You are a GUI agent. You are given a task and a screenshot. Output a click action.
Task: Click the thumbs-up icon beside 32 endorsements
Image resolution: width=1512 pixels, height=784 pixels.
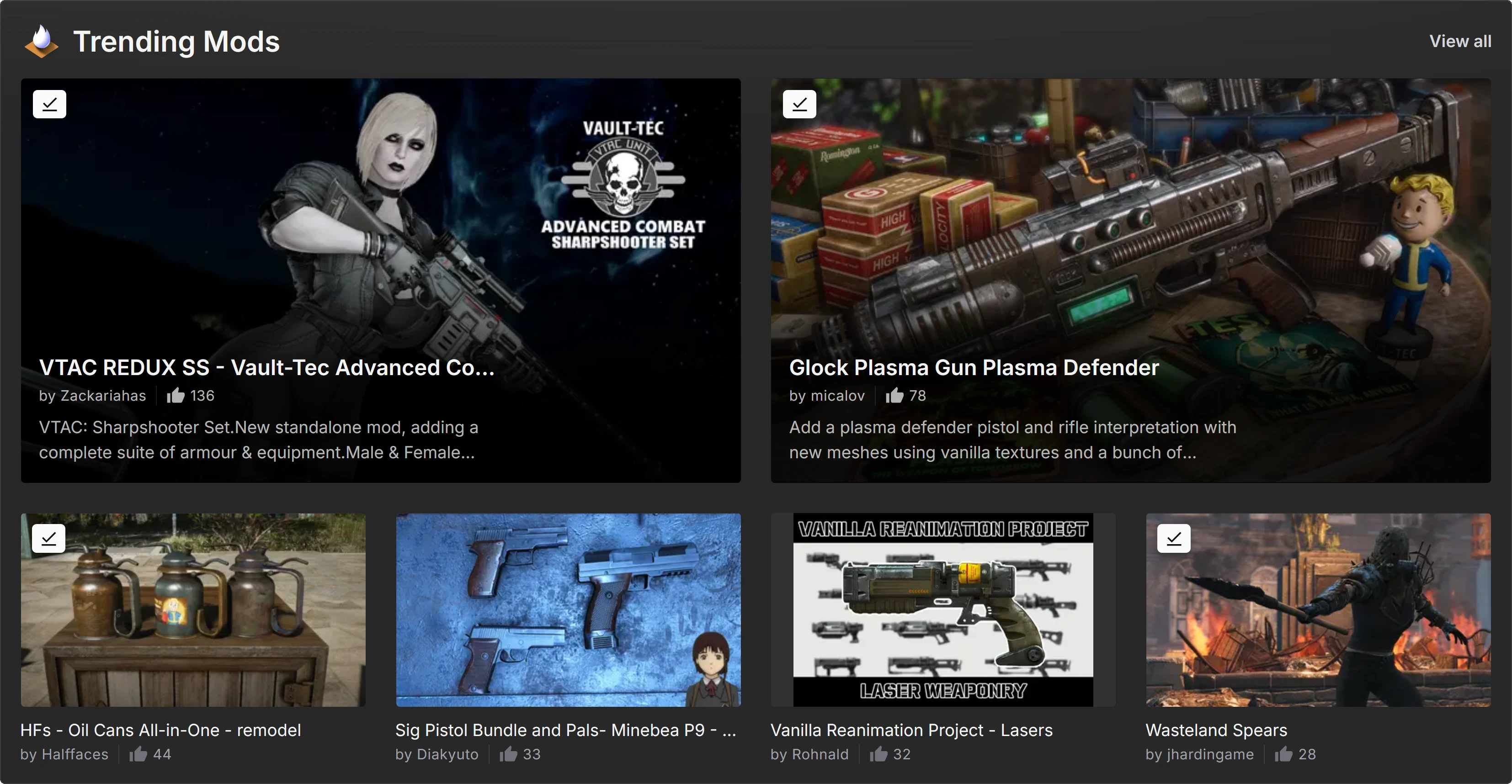coord(878,754)
